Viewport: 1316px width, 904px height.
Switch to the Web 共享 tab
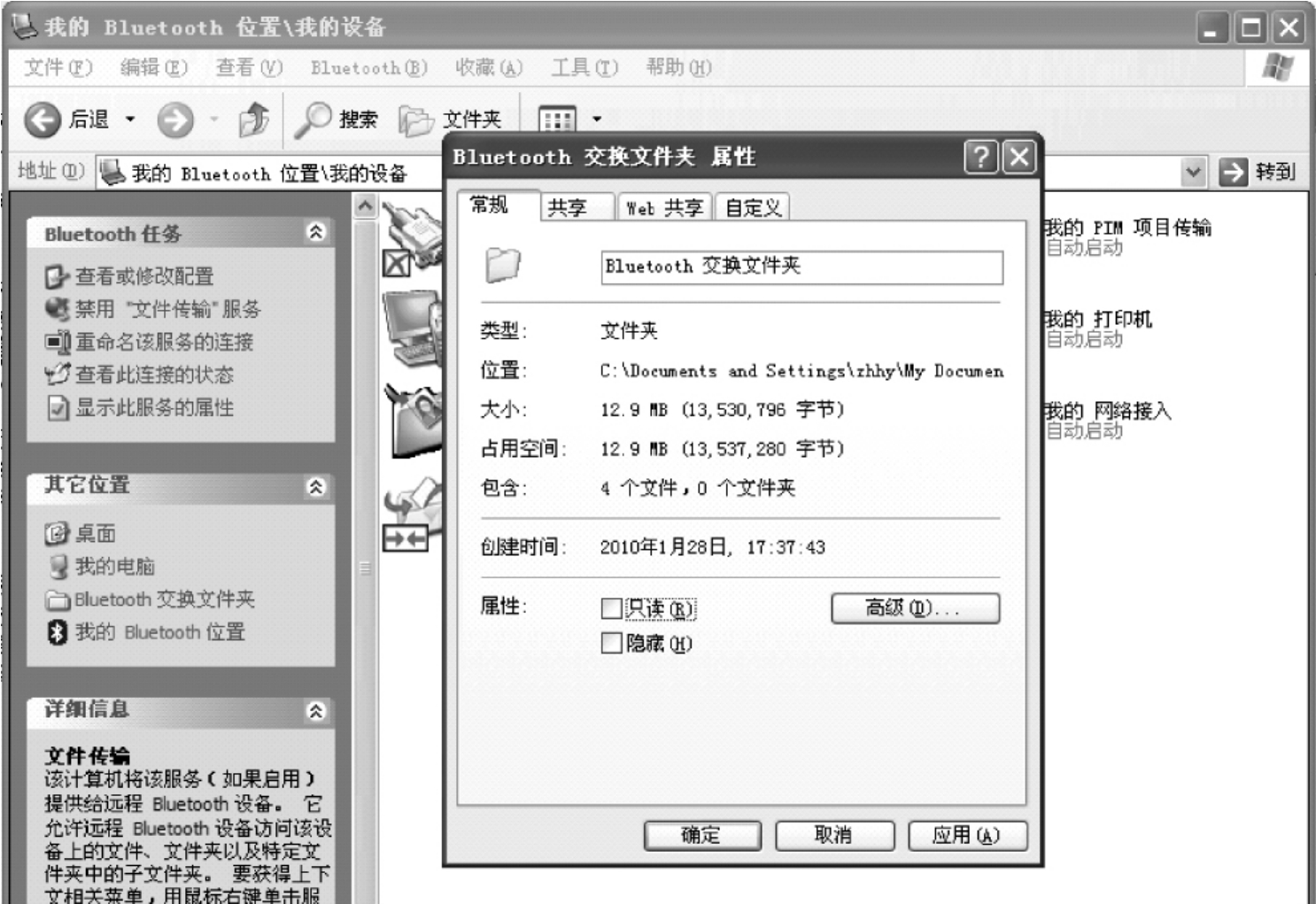click(665, 208)
